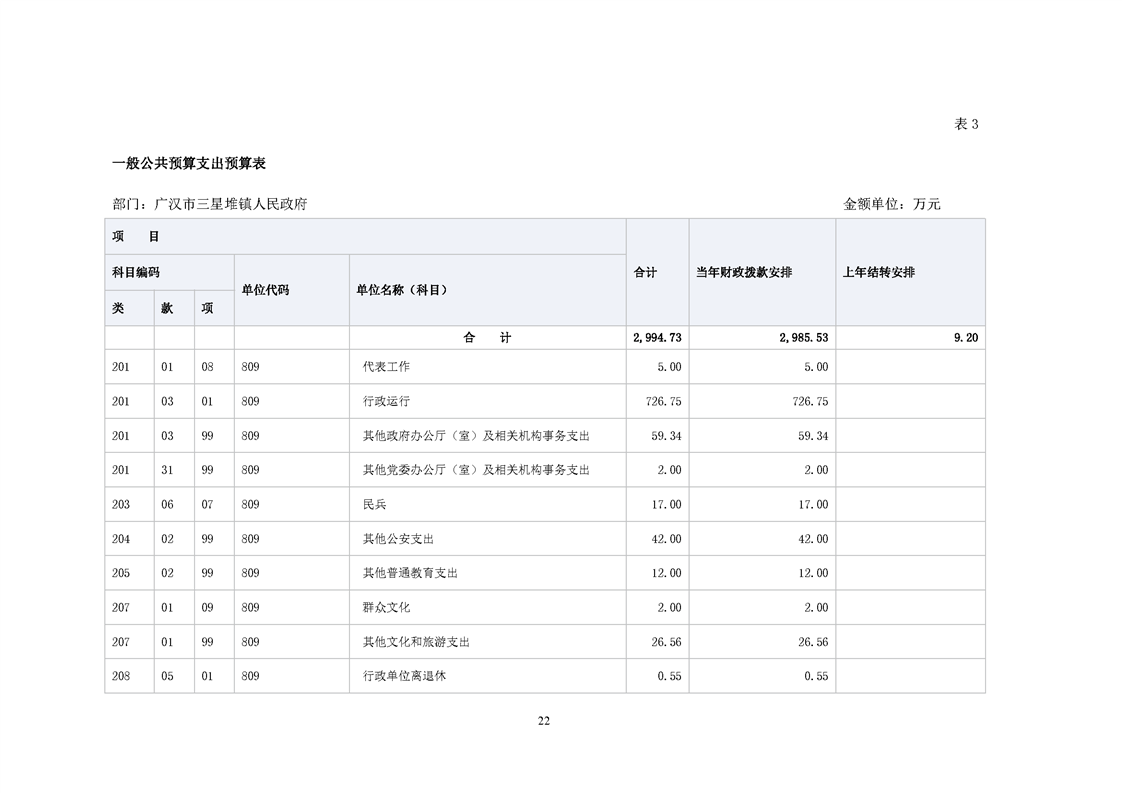Click 26.56 in the 合计 column
Viewport: 1122px width, 793px height.
coord(666,642)
